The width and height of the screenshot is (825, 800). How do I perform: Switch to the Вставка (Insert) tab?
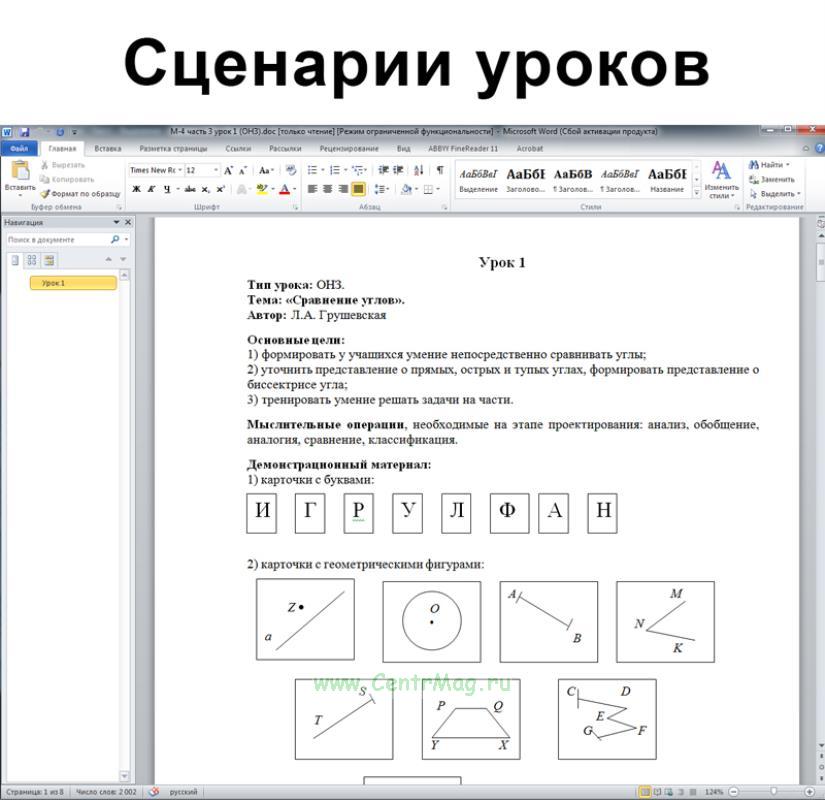pos(108,149)
